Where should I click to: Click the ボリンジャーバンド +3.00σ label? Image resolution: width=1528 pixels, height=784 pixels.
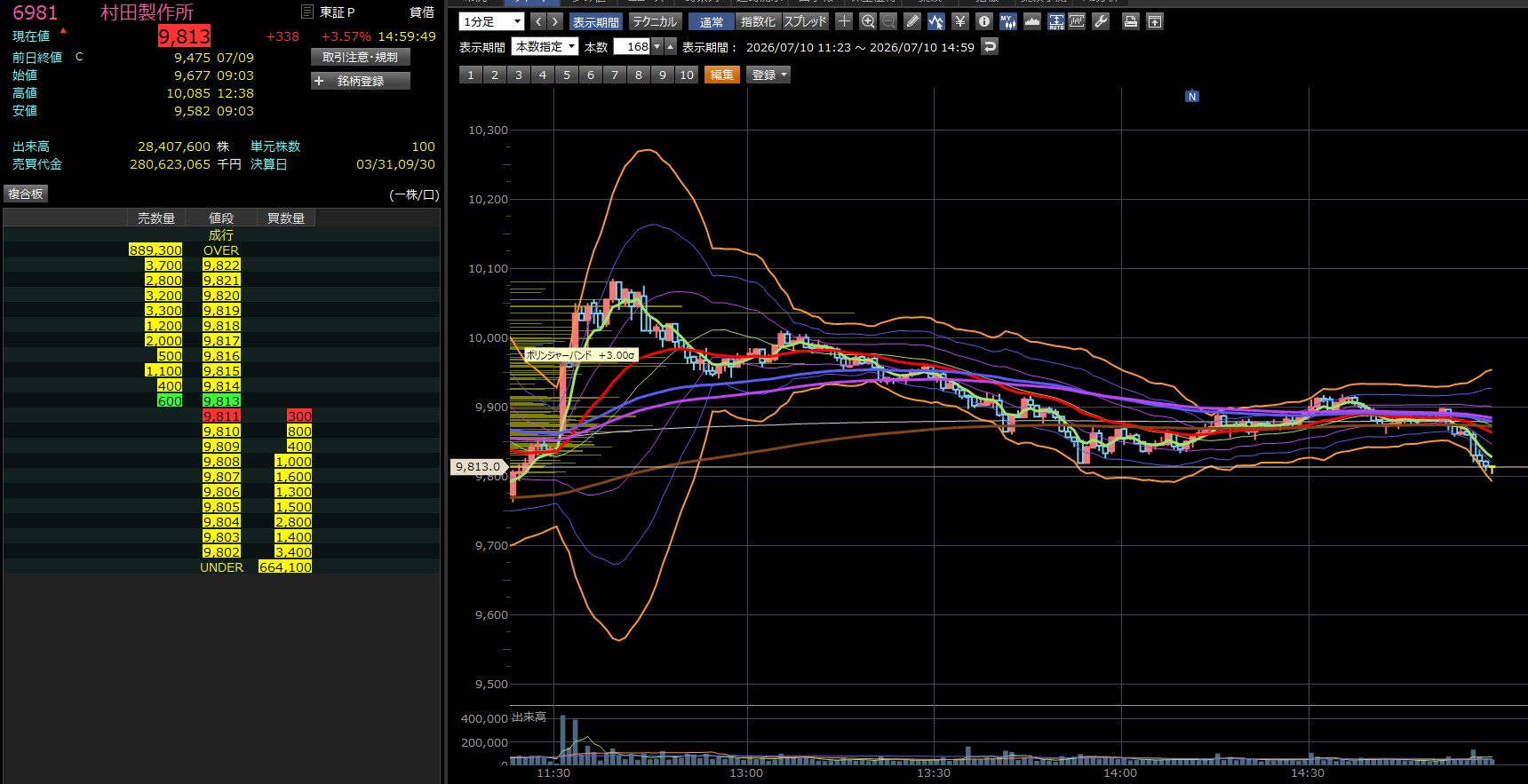580,355
